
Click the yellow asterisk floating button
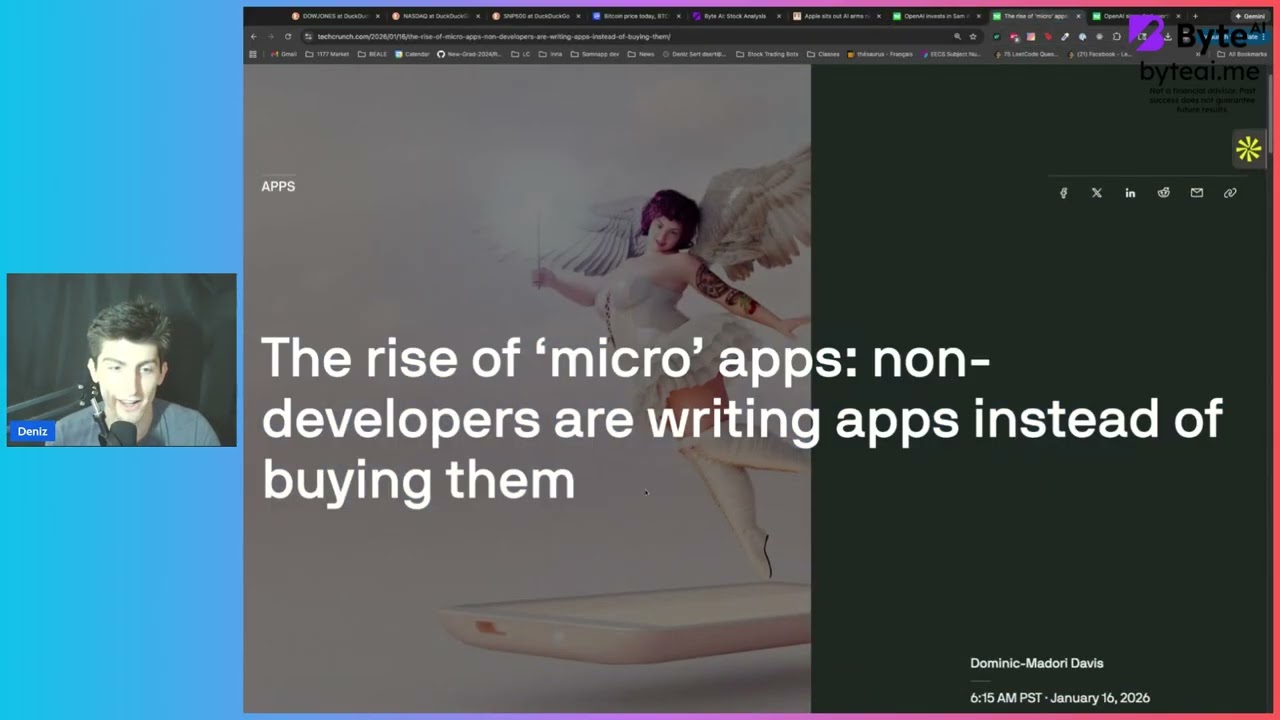[1248, 149]
